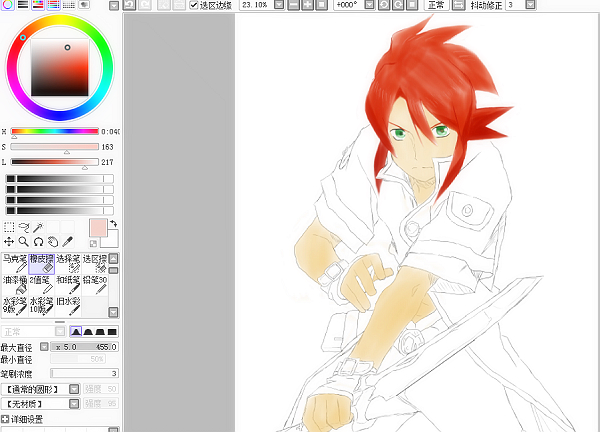Click the Redo arrow in top toolbar
The height and width of the screenshot is (432, 600).
(x=143, y=5)
